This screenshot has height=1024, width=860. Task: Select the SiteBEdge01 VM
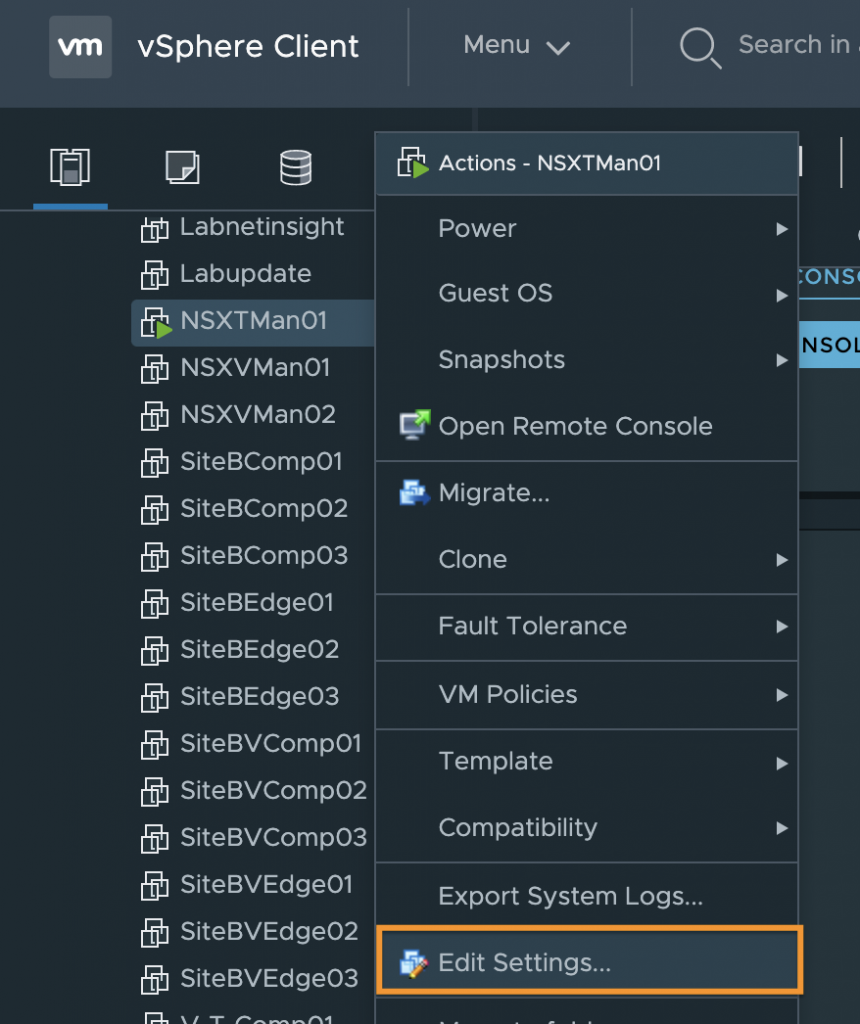point(257,603)
